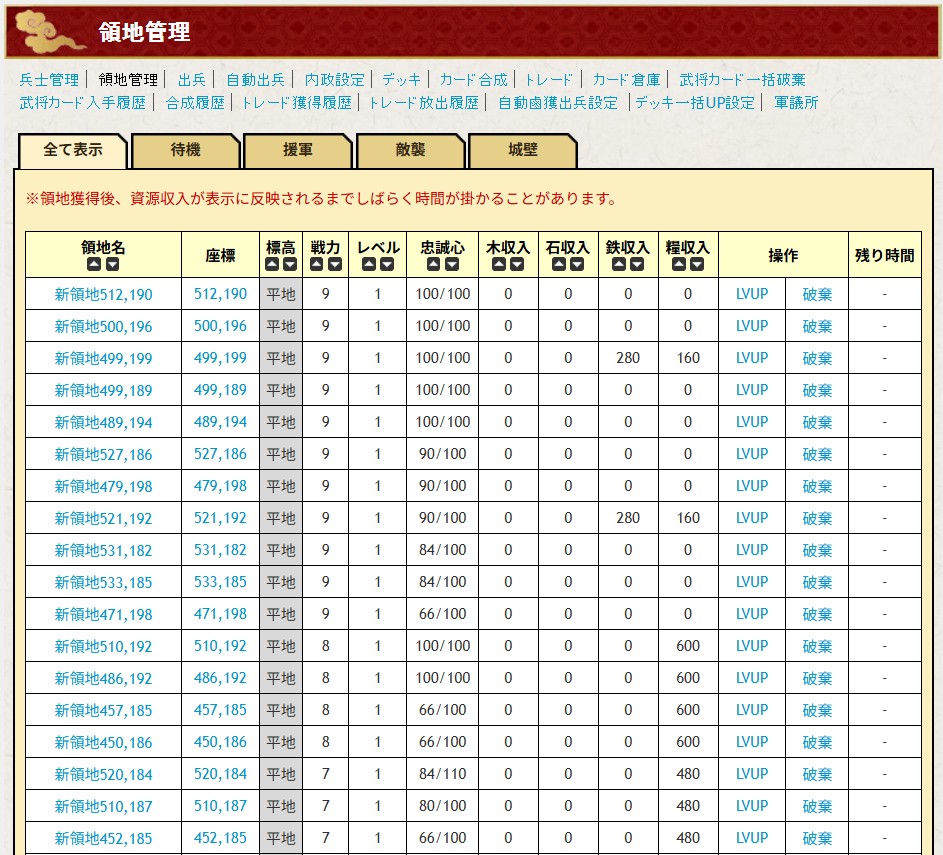Screen dimensions: 943x855
Task: Click the レベル descending sort arrow
Action: [x=387, y=265]
